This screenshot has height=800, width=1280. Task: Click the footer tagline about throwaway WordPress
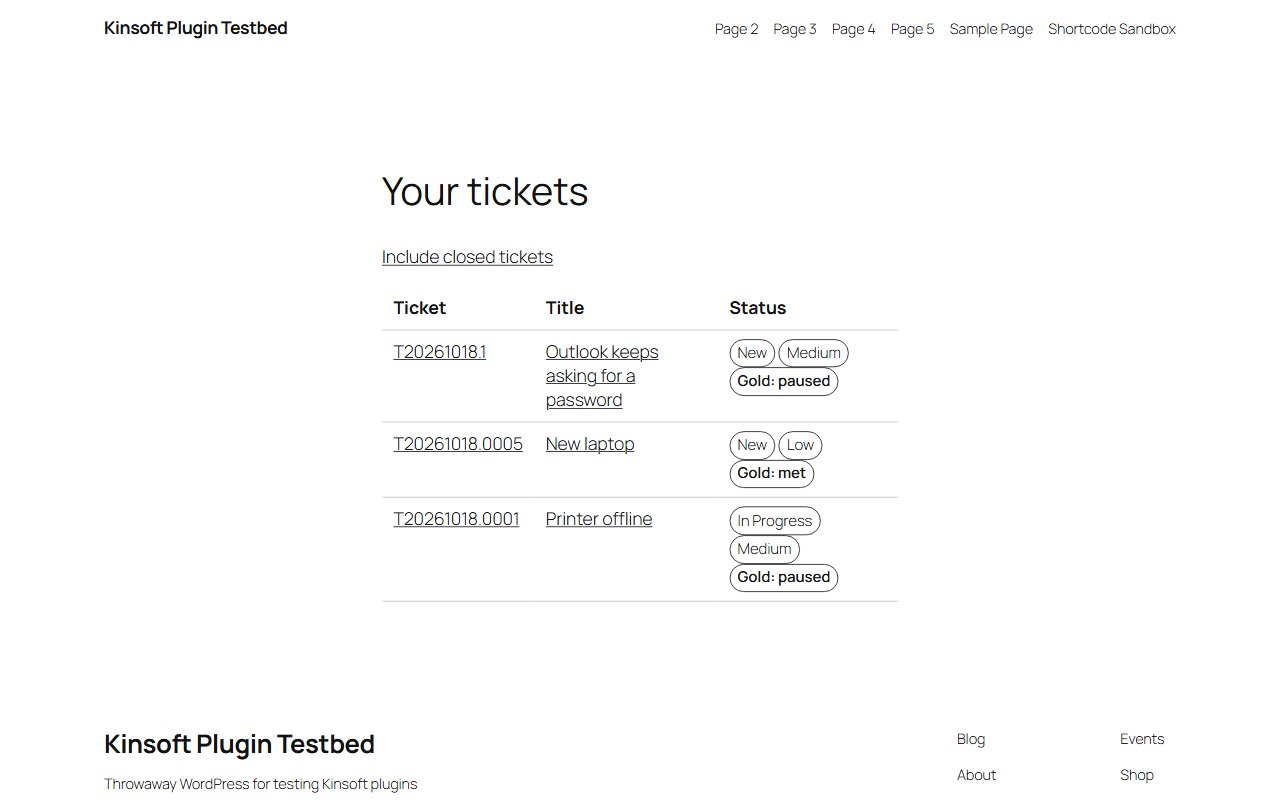click(261, 784)
